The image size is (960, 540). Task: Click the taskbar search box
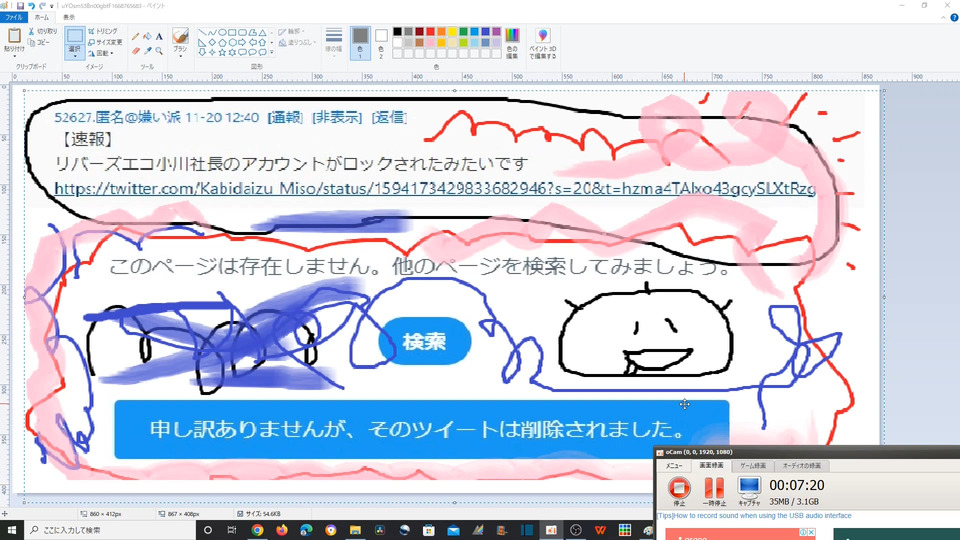(x=110, y=530)
